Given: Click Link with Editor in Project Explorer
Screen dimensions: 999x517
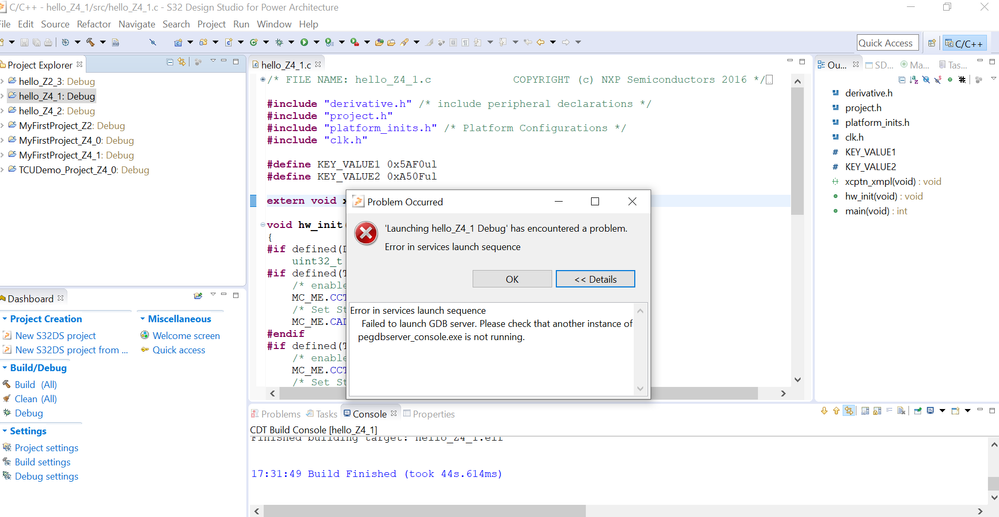Looking at the screenshot, I should 182,62.
